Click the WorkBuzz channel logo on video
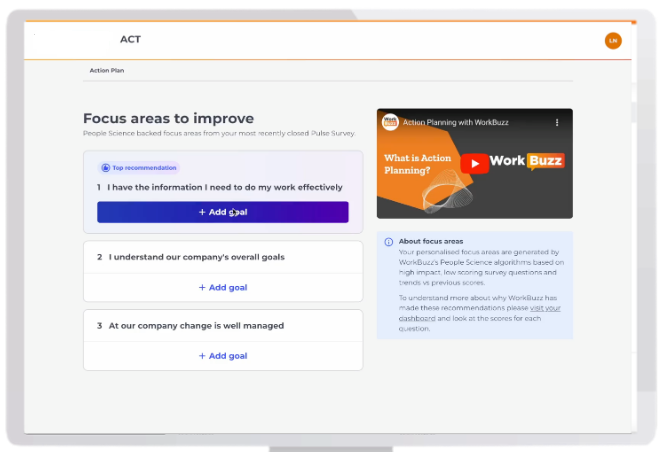The width and height of the screenshot is (664, 452). [x=390, y=122]
